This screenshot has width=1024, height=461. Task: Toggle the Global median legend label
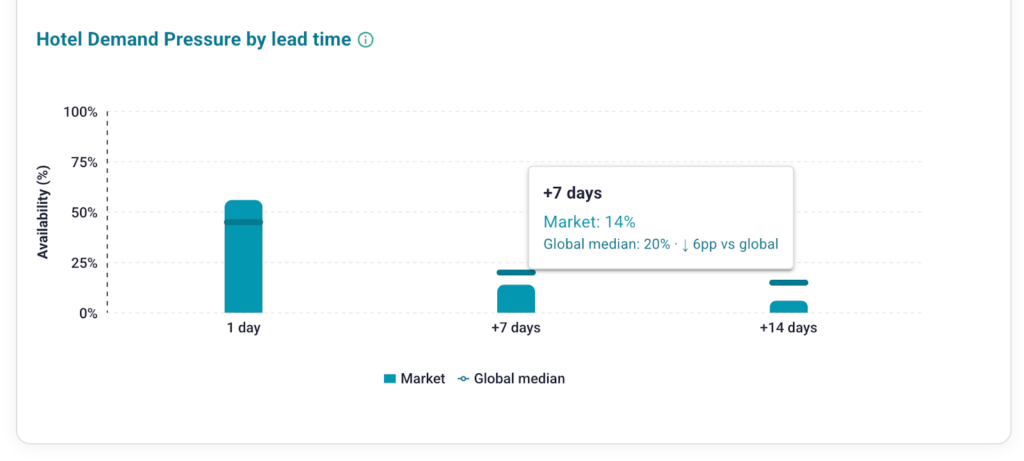pyautogui.click(x=519, y=379)
